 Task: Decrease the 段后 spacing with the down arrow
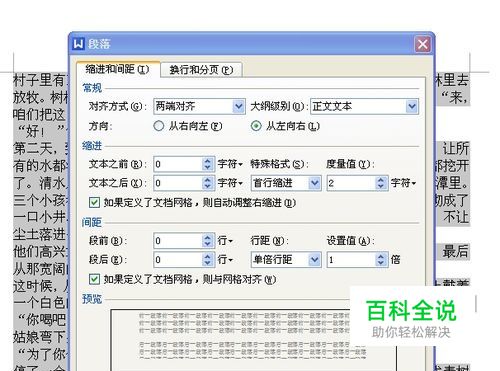pyautogui.click(x=208, y=263)
